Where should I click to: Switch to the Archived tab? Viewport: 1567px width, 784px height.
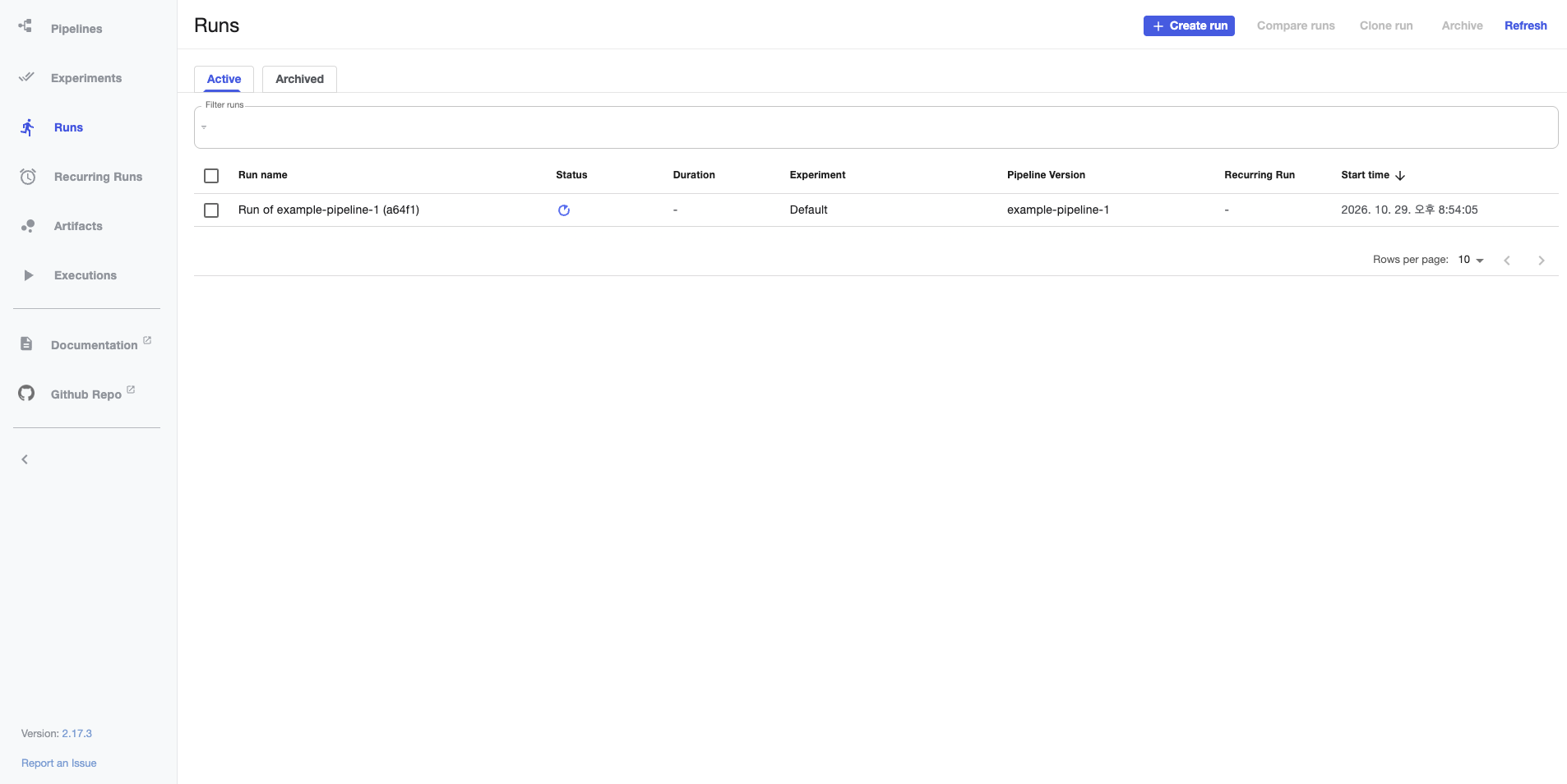[299, 79]
